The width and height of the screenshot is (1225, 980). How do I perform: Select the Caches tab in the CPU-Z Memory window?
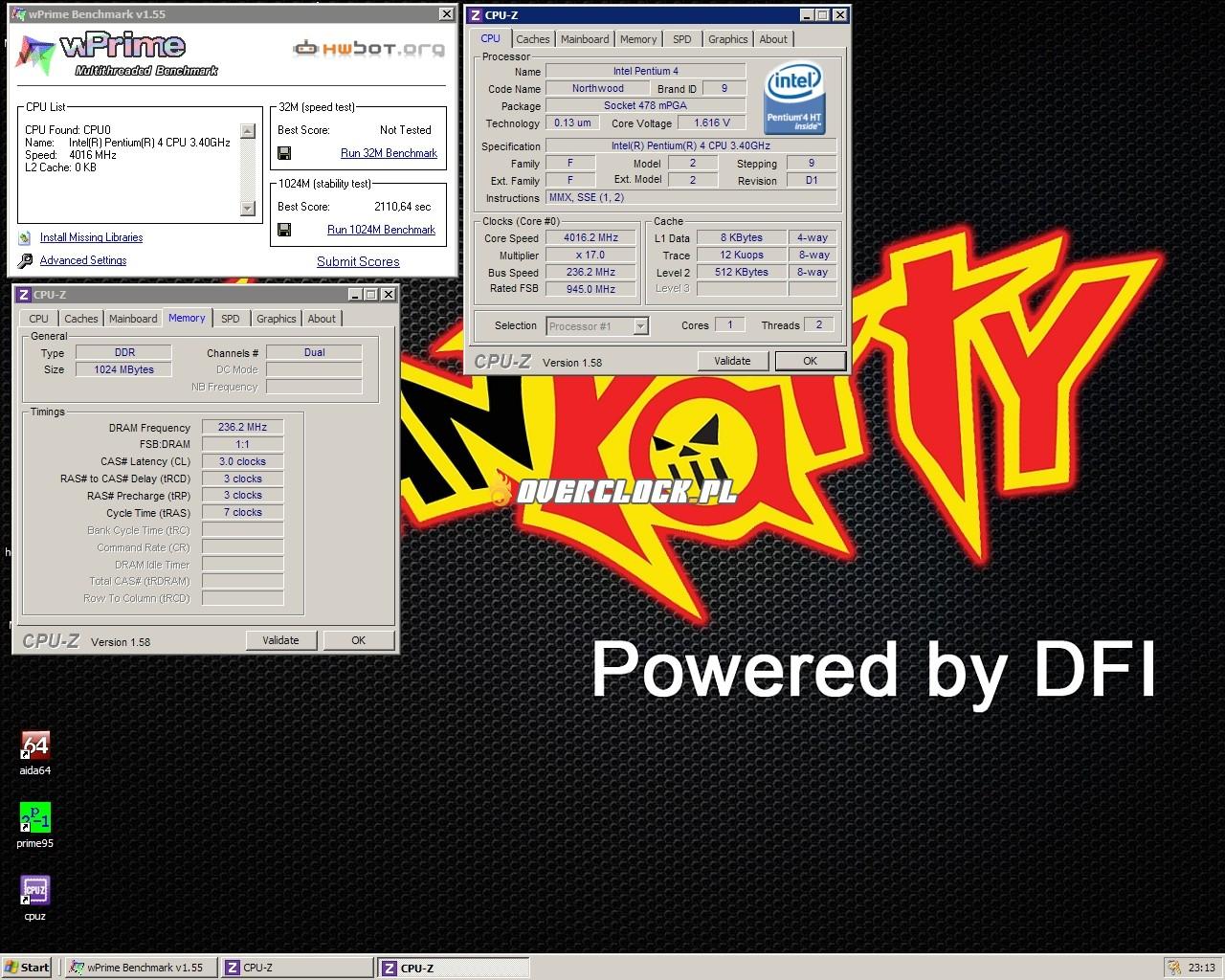(x=81, y=319)
